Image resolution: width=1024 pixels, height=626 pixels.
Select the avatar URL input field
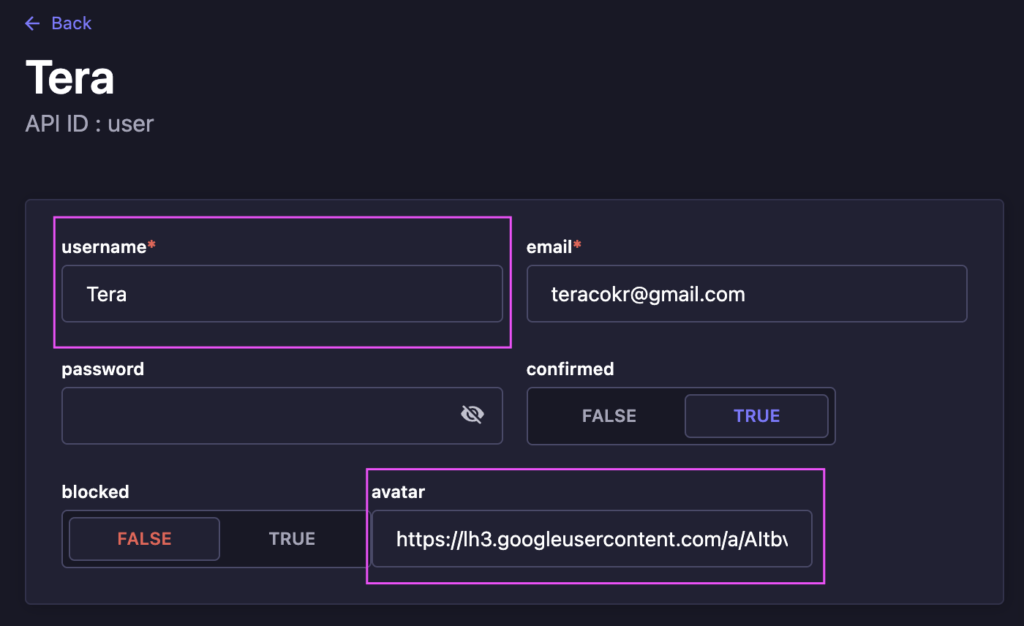[591, 539]
